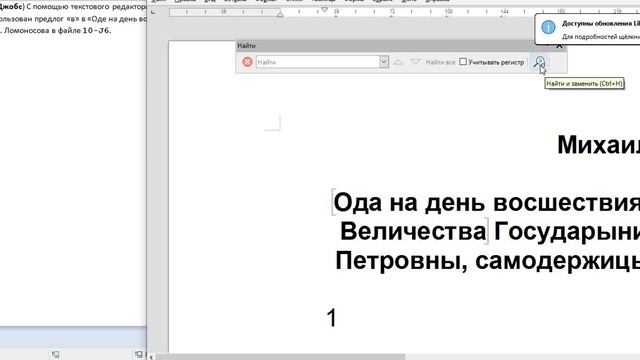640x360 pixels.
Task: Click the Петровны, самодержицы line
Action: [x=487, y=260]
